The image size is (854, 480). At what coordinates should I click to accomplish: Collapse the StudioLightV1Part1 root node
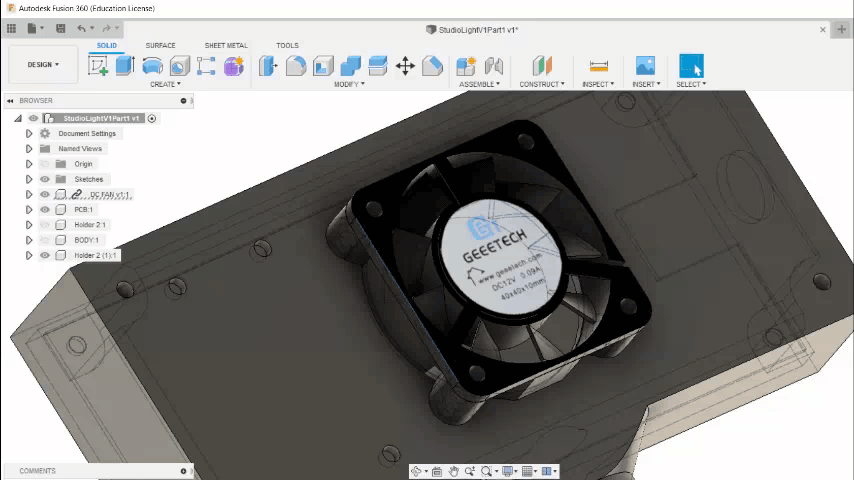[18, 118]
